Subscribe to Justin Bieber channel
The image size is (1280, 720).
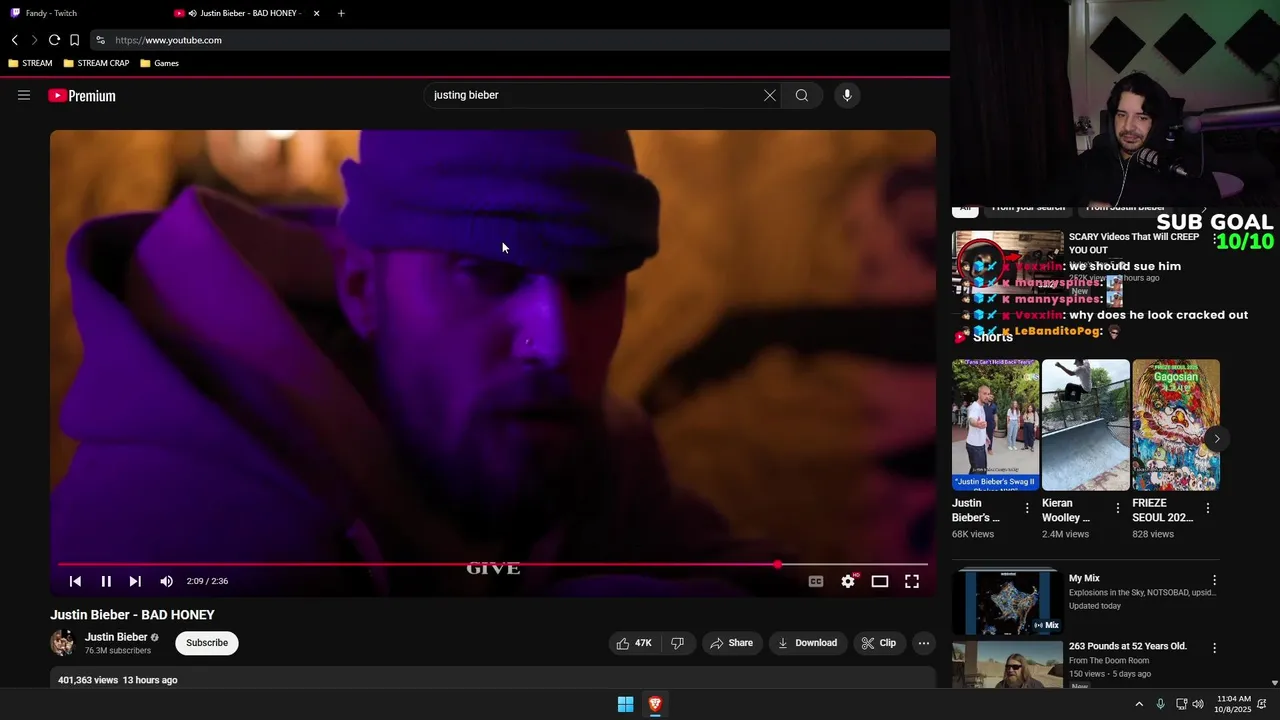[207, 643]
